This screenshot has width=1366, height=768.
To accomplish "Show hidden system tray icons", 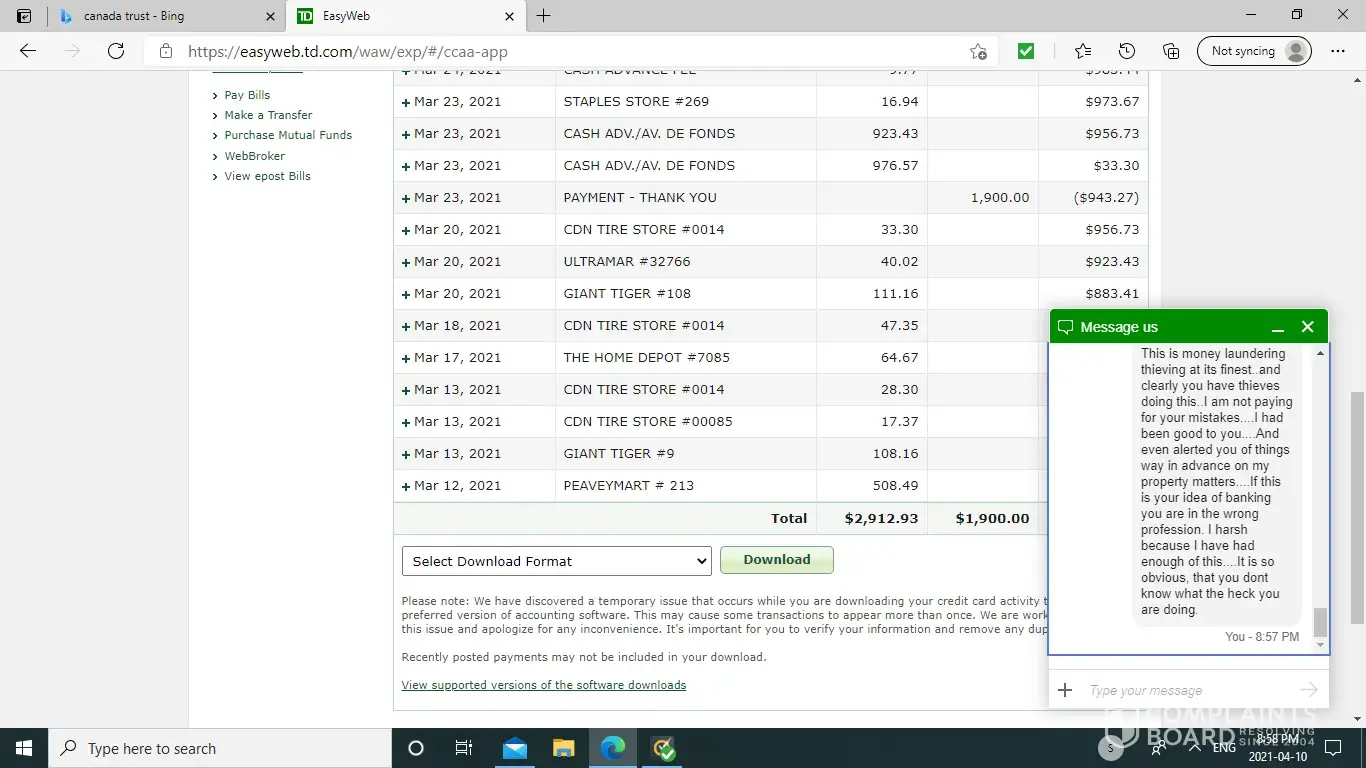I will pyautogui.click(x=1194, y=747).
